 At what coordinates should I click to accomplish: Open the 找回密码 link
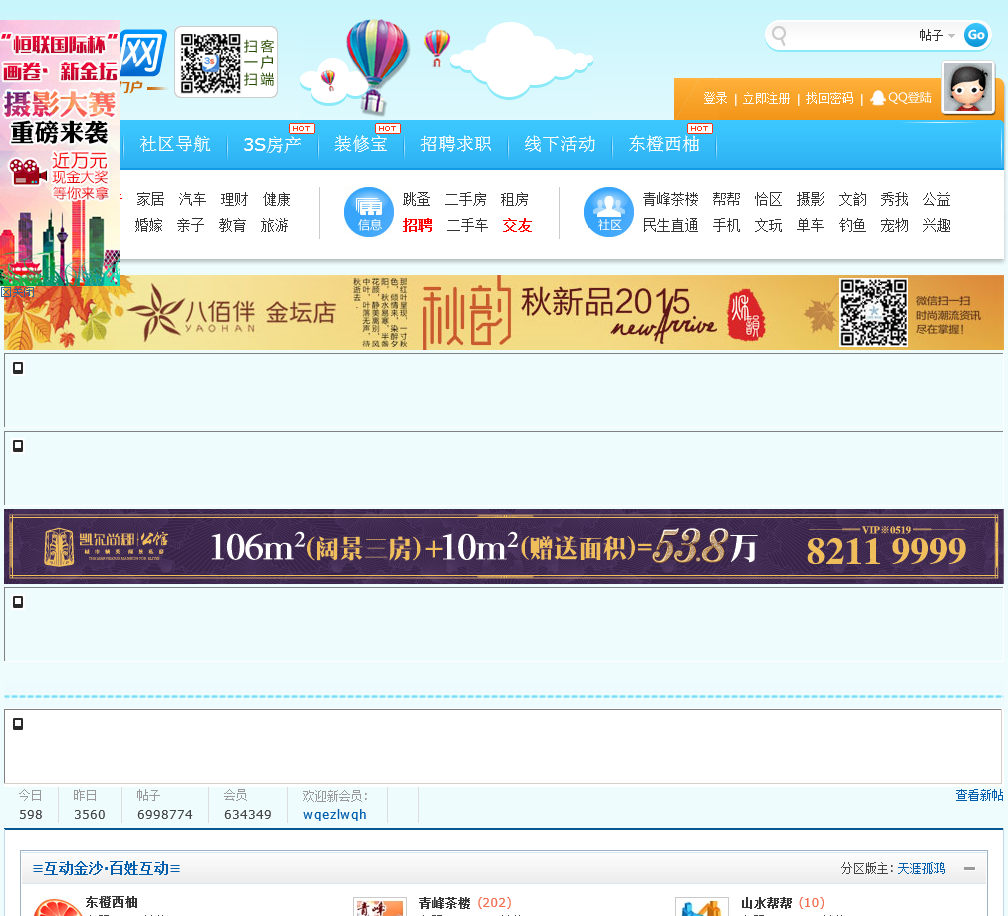pyautogui.click(x=829, y=98)
